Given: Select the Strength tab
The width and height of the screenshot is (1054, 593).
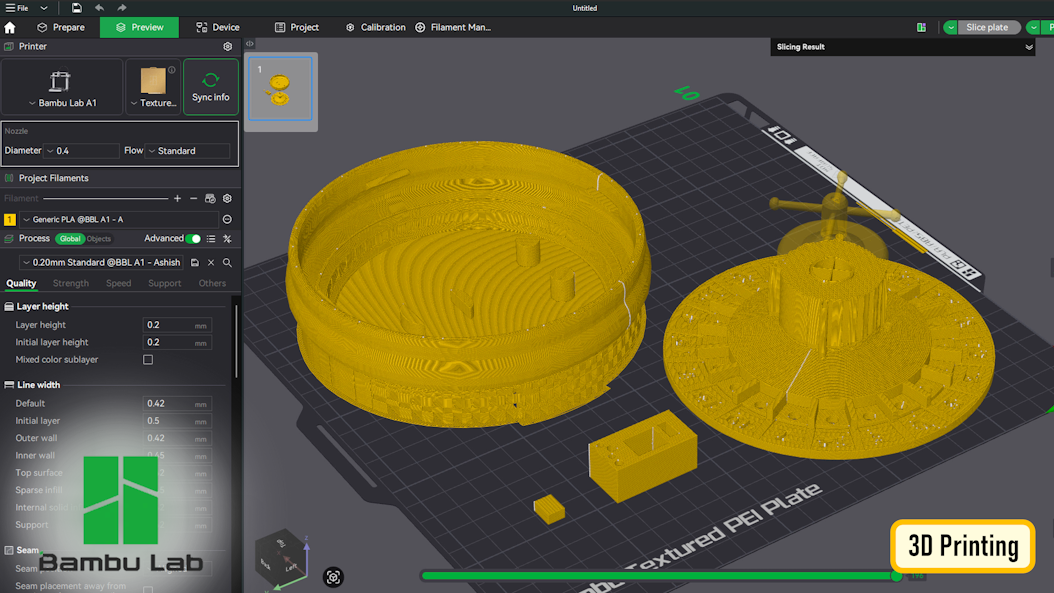Looking at the screenshot, I should click(x=71, y=283).
